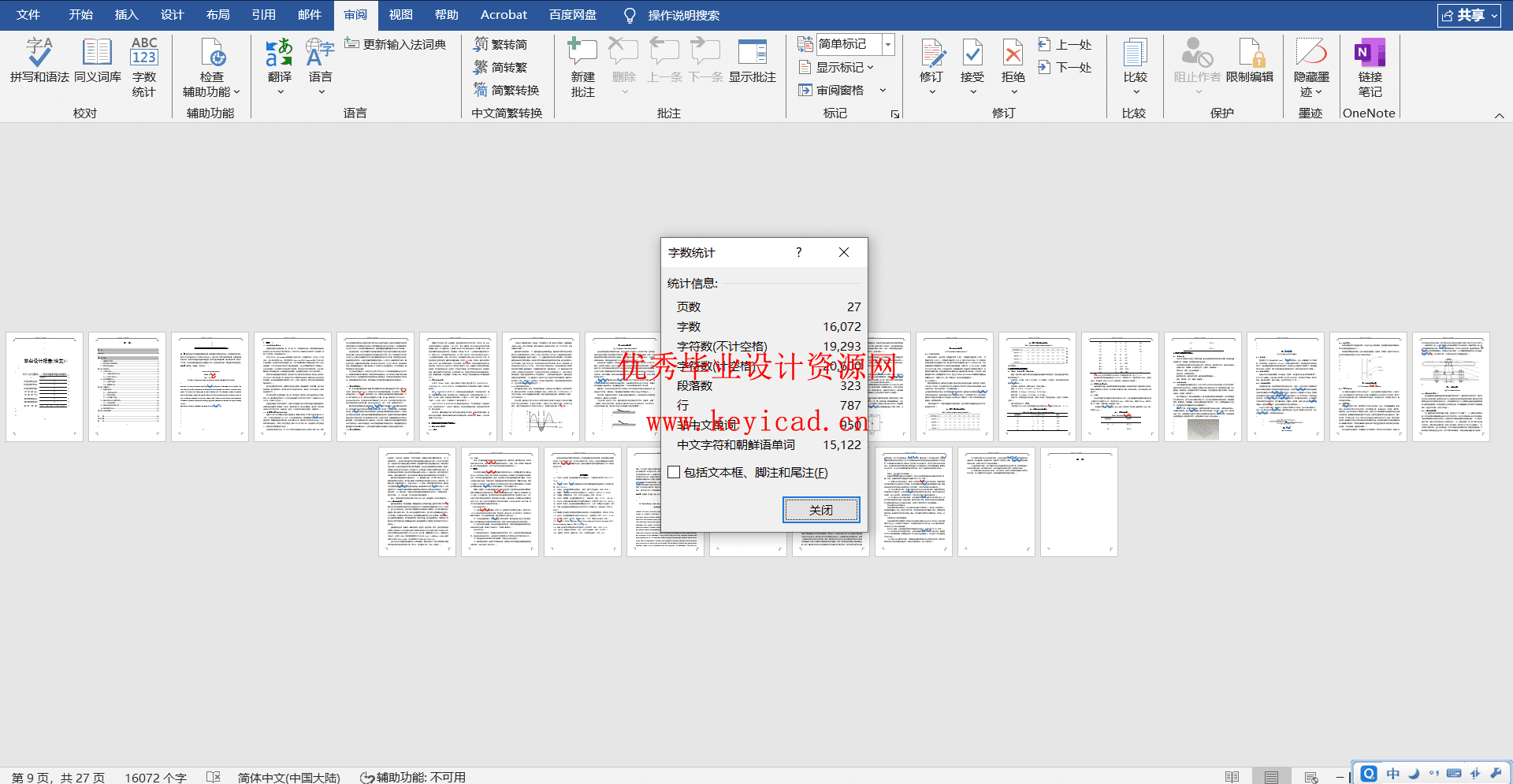The height and width of the screenshot is (784, 1513).
Task: Expand the Track Changes dropdown arrow
Action: pos(932,92)
